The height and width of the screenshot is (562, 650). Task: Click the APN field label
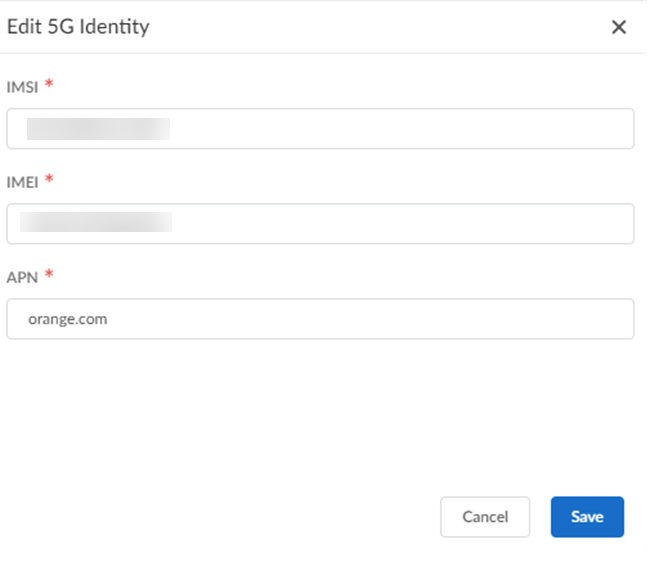(21, 276)
